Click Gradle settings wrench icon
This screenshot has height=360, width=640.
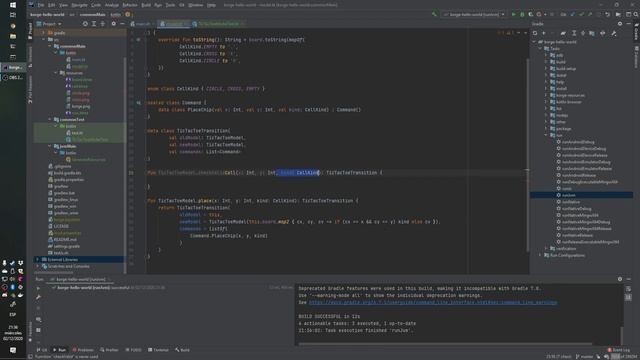click(614, 33)
